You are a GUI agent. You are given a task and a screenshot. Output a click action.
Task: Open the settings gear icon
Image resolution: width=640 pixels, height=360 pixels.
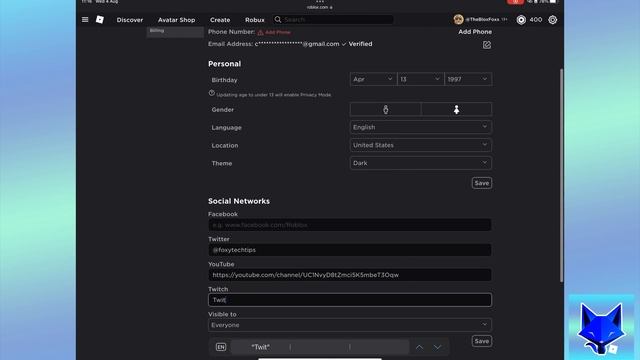pyautogui.click(x=553, y=20)
